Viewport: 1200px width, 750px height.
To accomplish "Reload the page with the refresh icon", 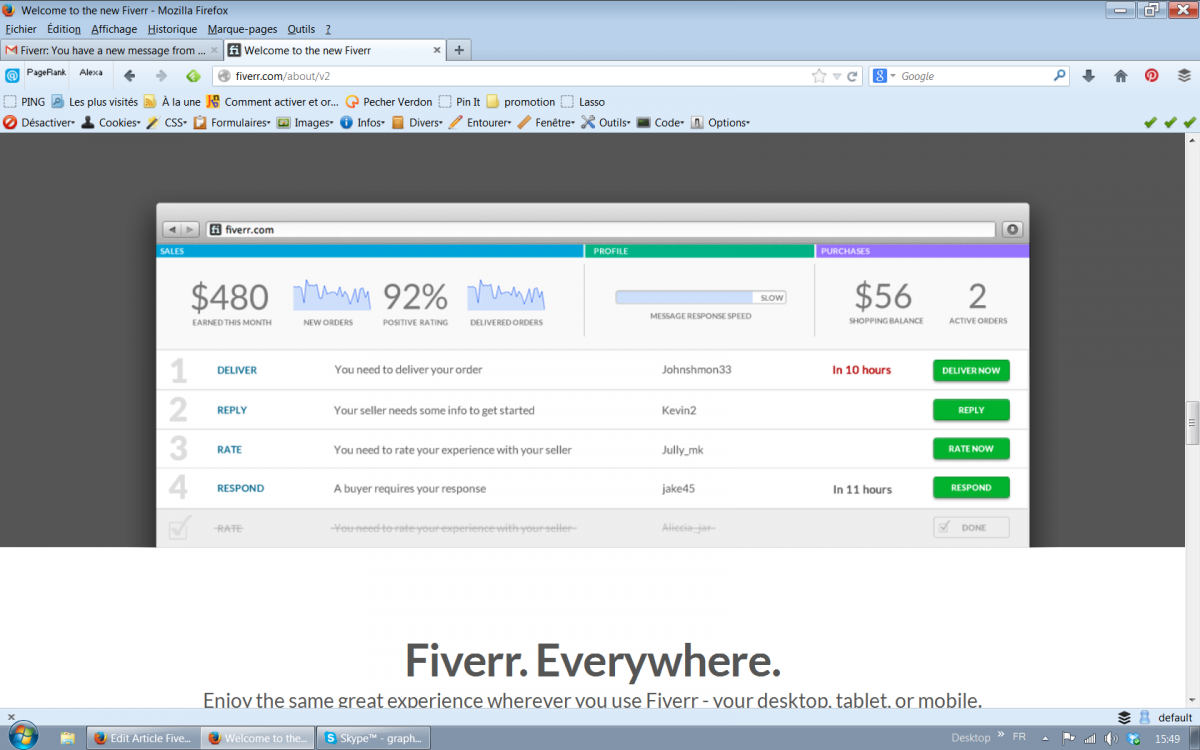I will (x=853, y=76).
